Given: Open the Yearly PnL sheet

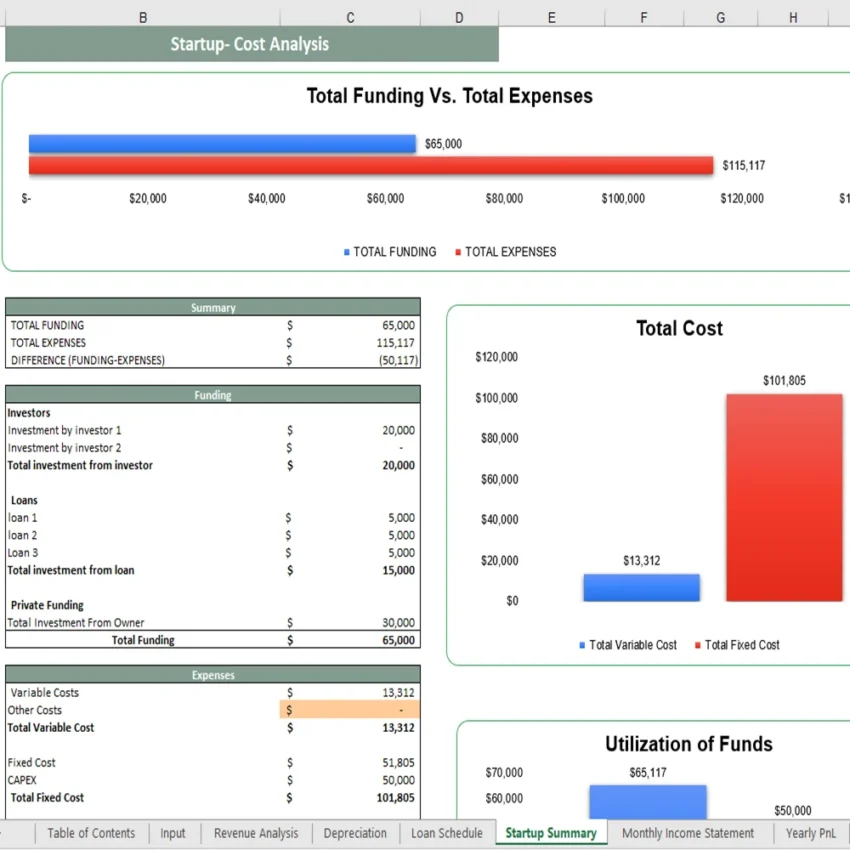Looking at the screenshot, I should (x=812, y=832).
